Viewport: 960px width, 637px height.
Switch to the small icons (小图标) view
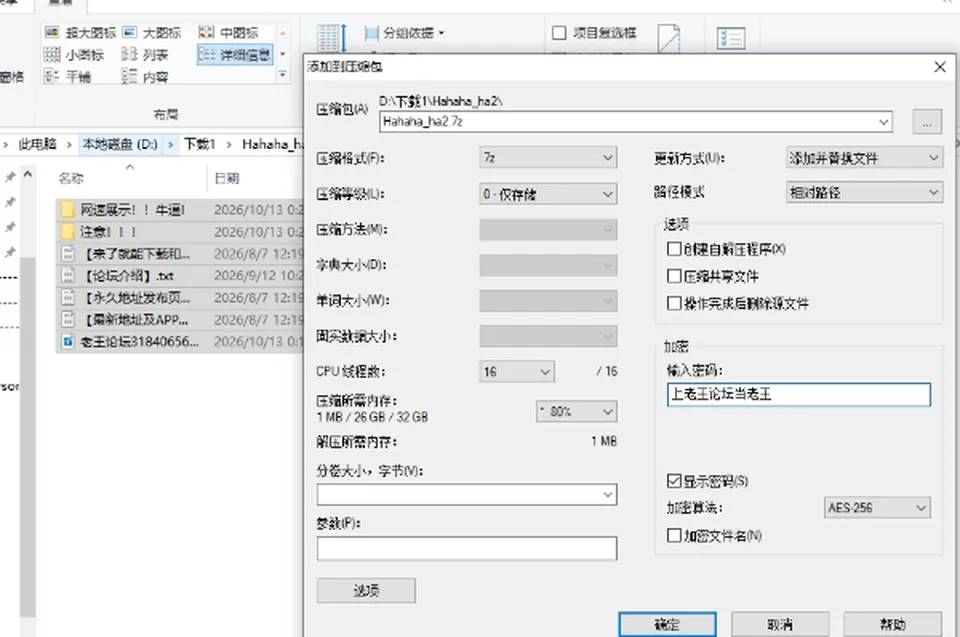pyautogui.click(x=74, y=55)
